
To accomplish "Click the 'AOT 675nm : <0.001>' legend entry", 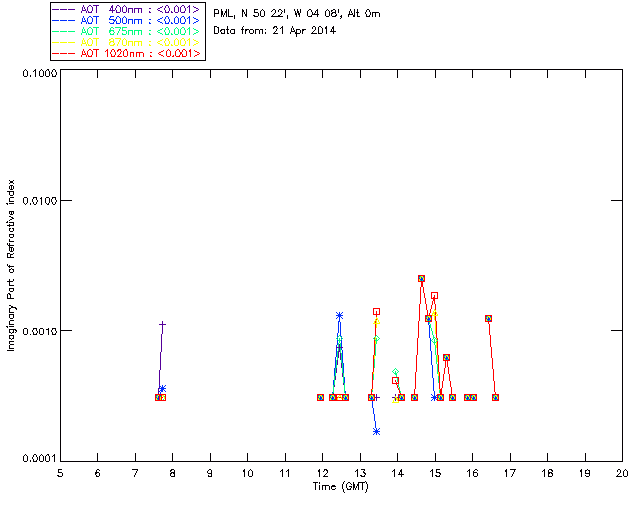I will click(126, 31).
